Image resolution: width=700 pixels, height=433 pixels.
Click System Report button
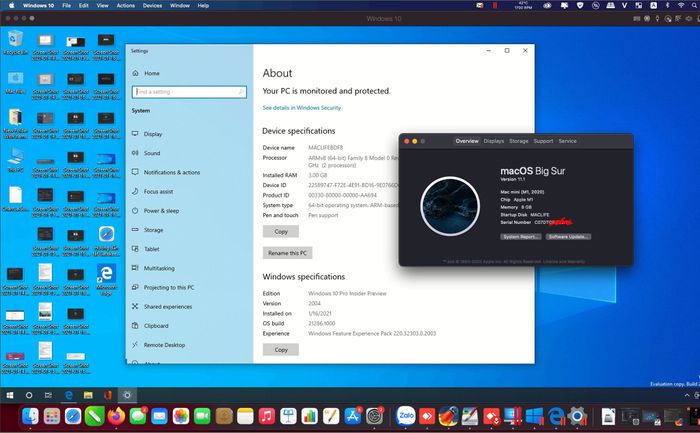pyautogui.click(x=521, y=237)
